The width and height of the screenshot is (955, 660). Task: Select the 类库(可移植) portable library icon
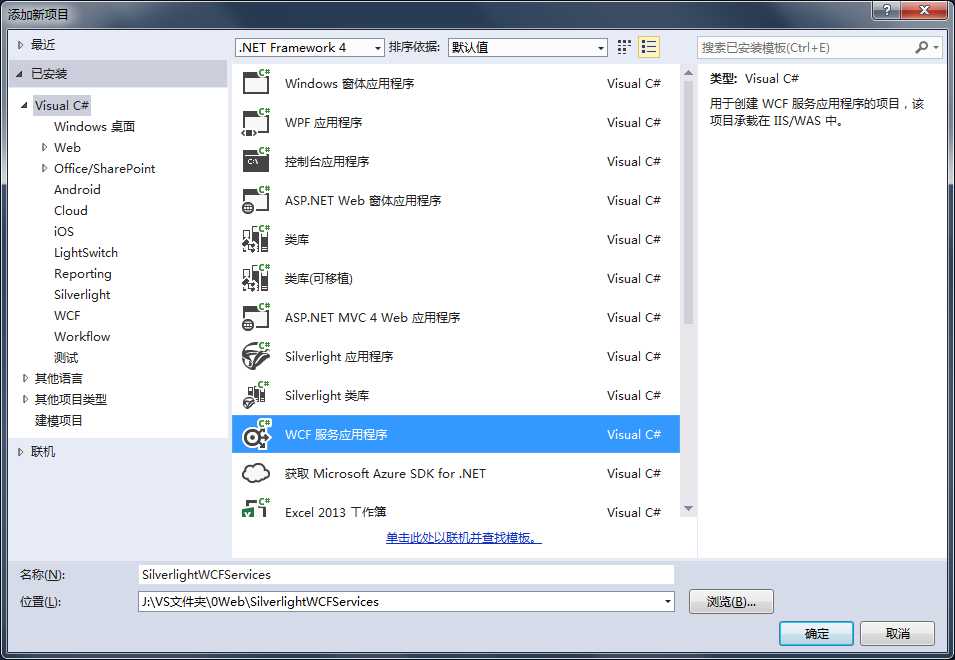[256, 278]
